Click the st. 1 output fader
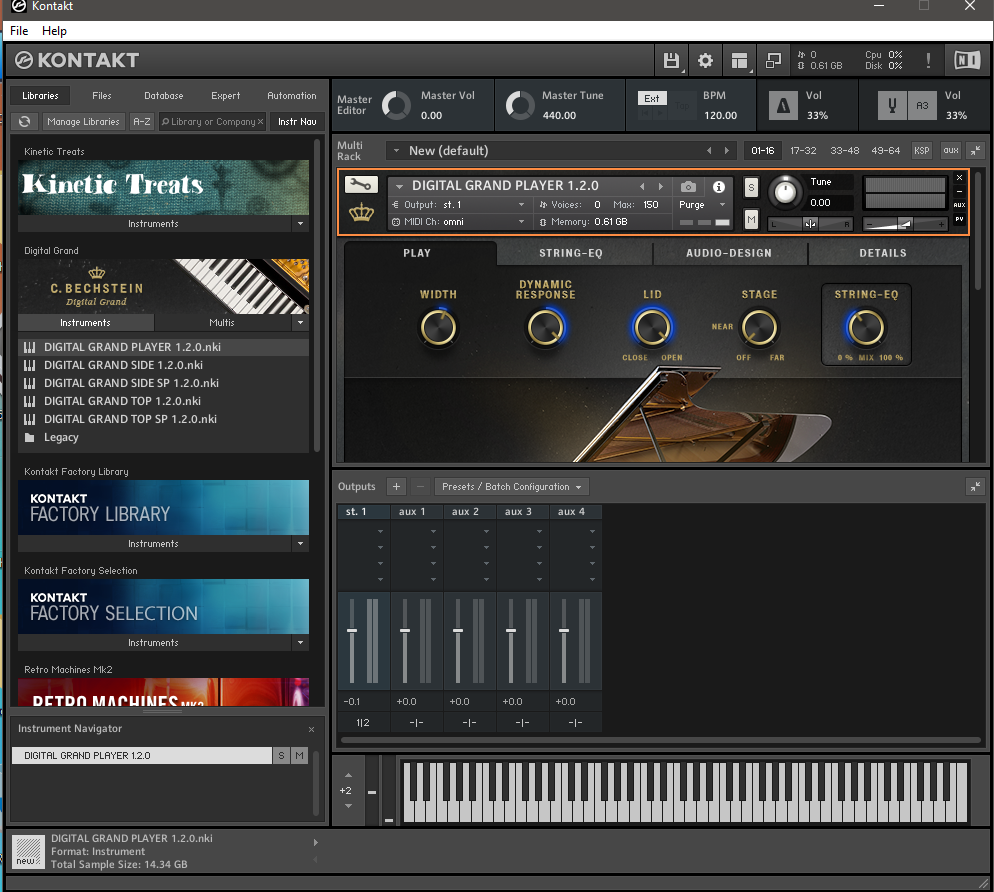The width and height of the screenshot is (994, 892). [x=352, y=631]
